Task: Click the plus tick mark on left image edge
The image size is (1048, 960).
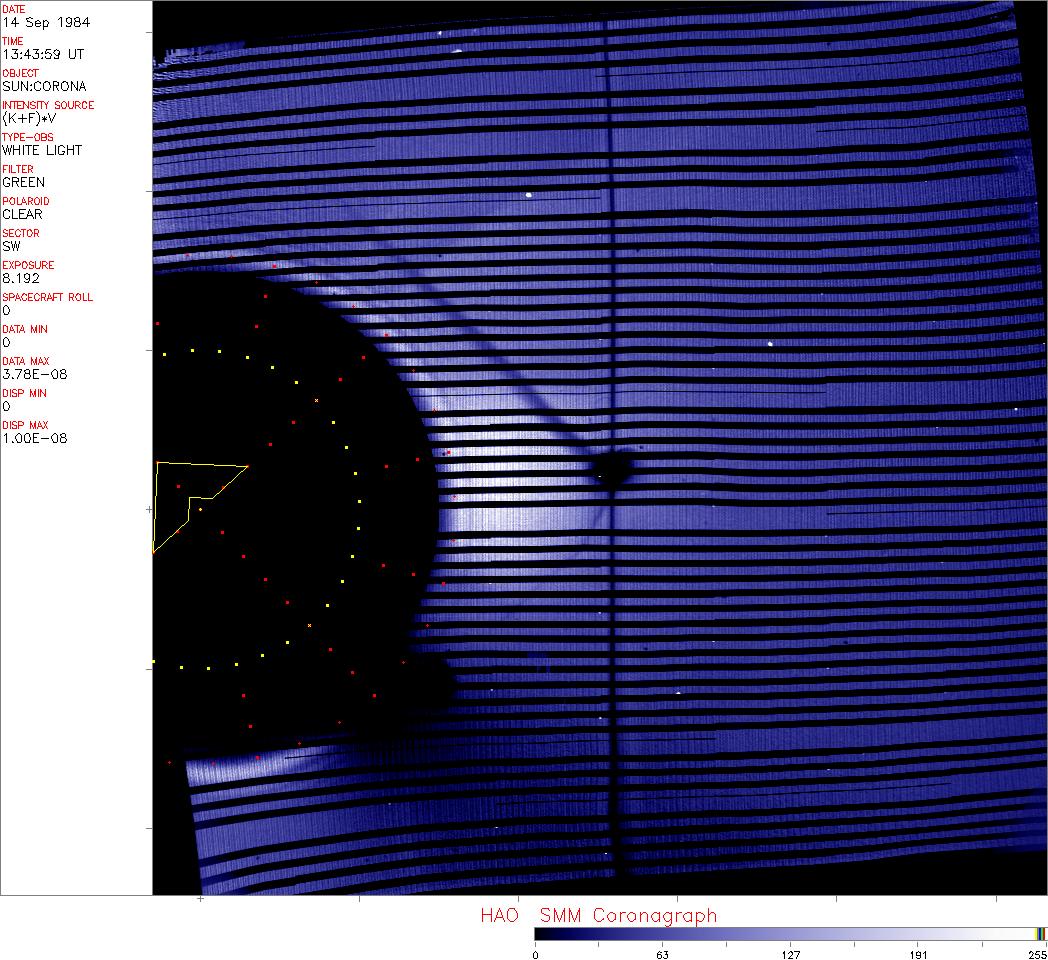Action: [x=150, y=510]
